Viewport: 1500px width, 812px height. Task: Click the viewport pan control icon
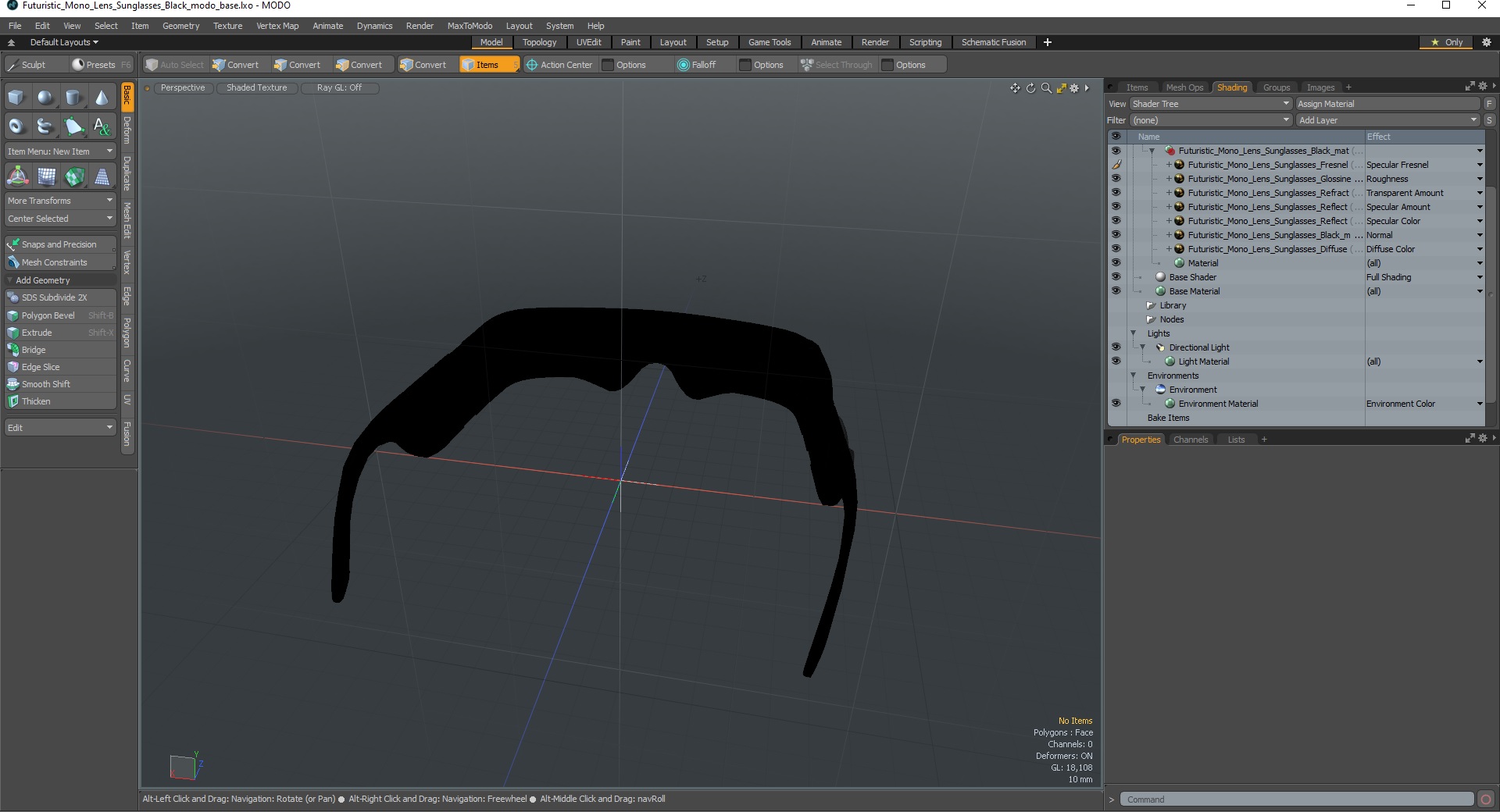point(1015,88)
